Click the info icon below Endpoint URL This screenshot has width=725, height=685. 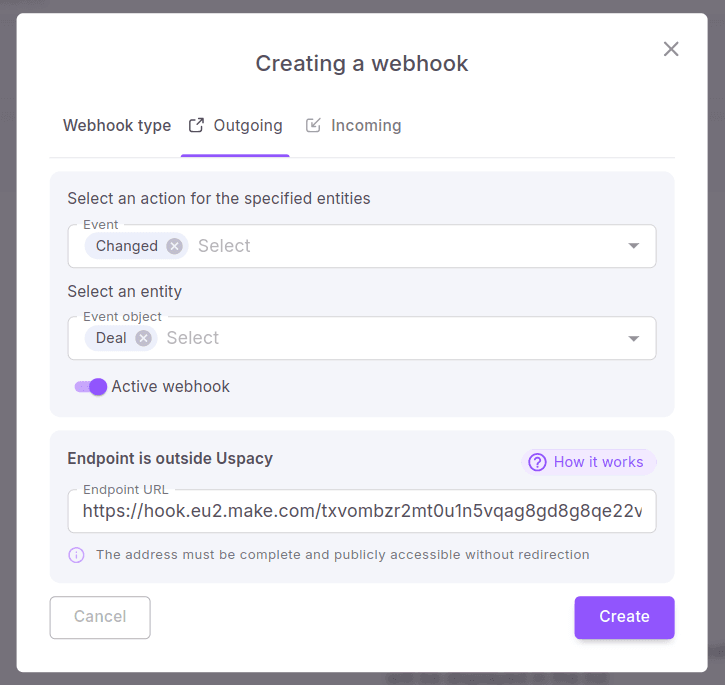click(x=76, y=555)
